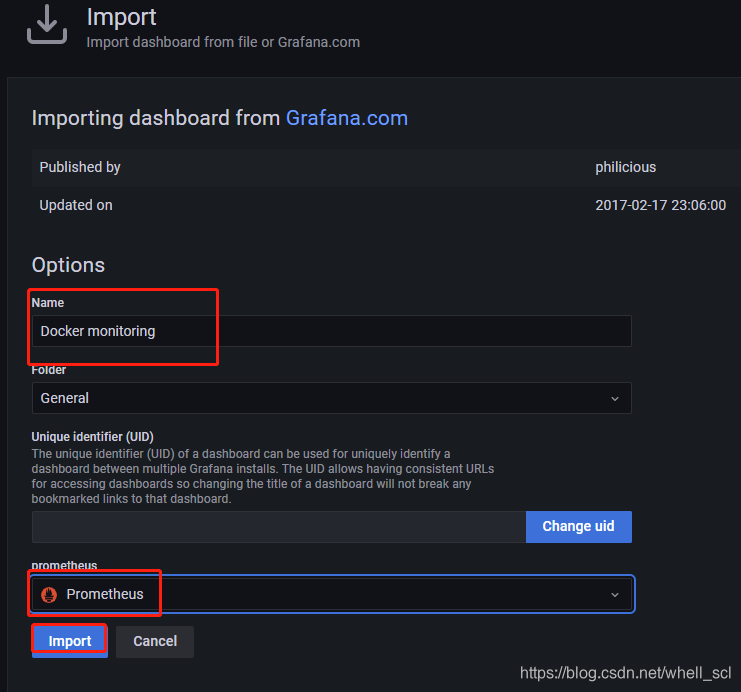Click the Published by label
Screen dimensions: 741x692
pyautogui.click(x=80, y=167)
